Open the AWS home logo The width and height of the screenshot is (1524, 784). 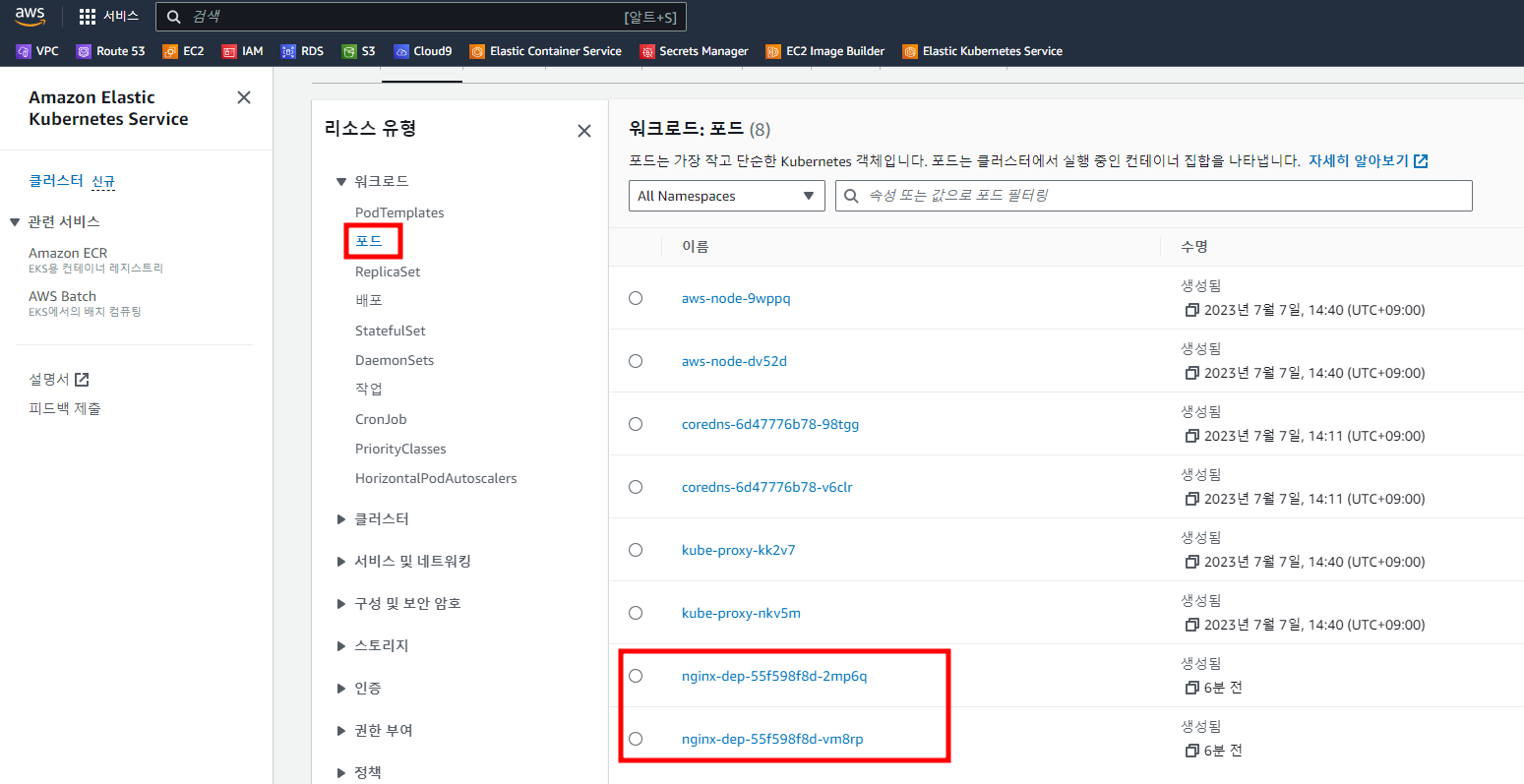(x=30, y=16)
